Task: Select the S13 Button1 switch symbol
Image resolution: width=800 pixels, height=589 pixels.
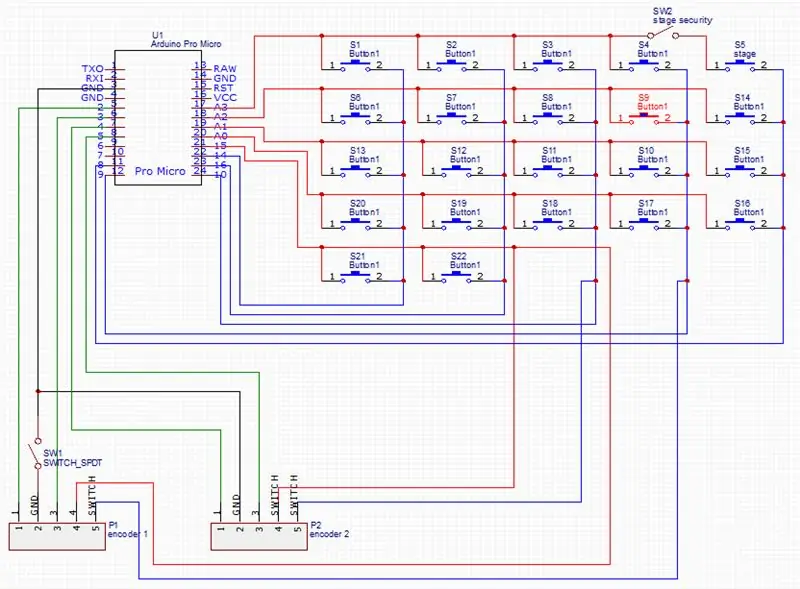Action: (x=355, y=170)
